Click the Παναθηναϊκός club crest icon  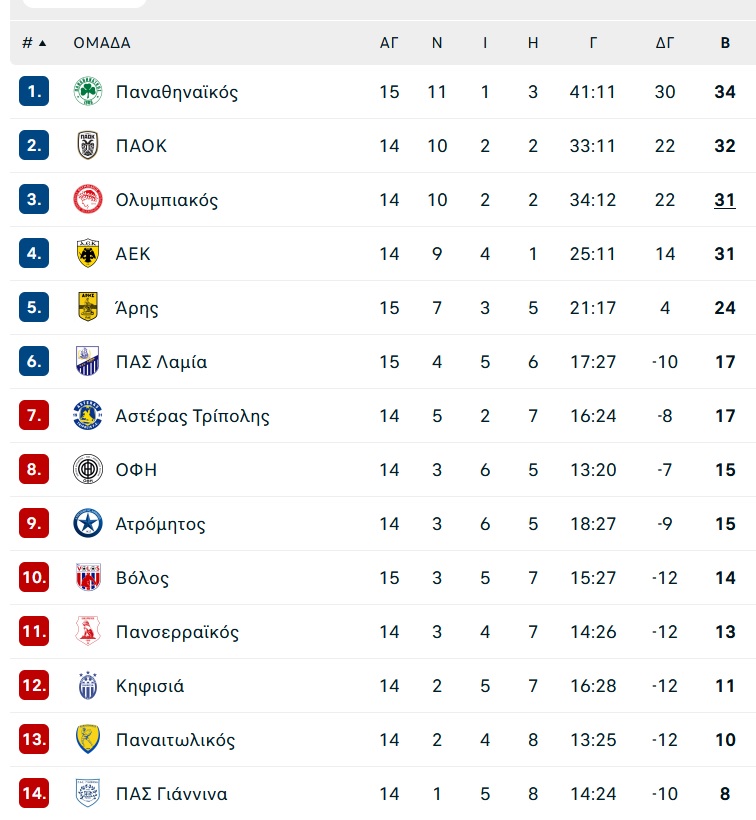87,92
